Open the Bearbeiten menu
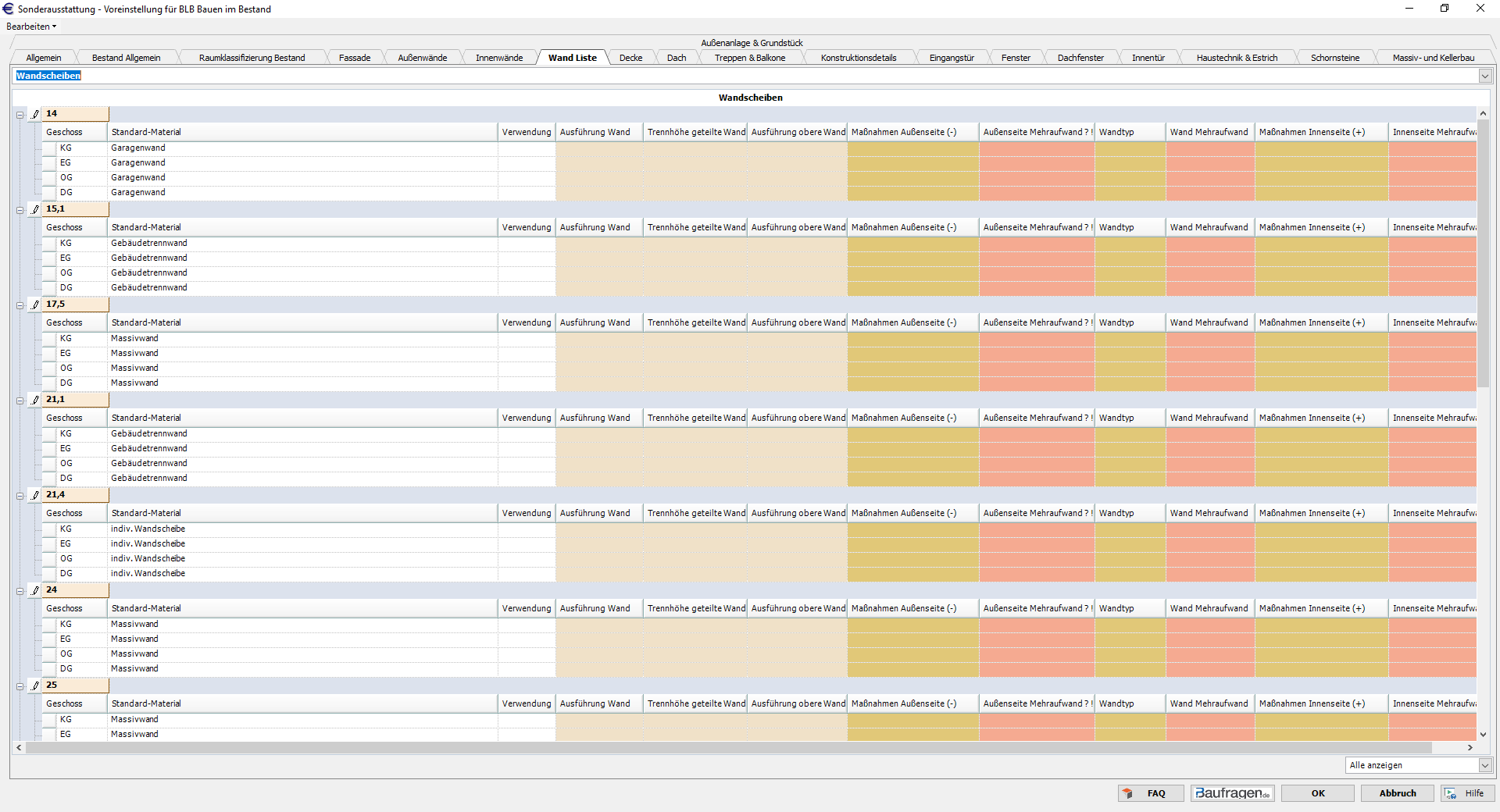Screen dimensions: 1500x812 (30, 27)
